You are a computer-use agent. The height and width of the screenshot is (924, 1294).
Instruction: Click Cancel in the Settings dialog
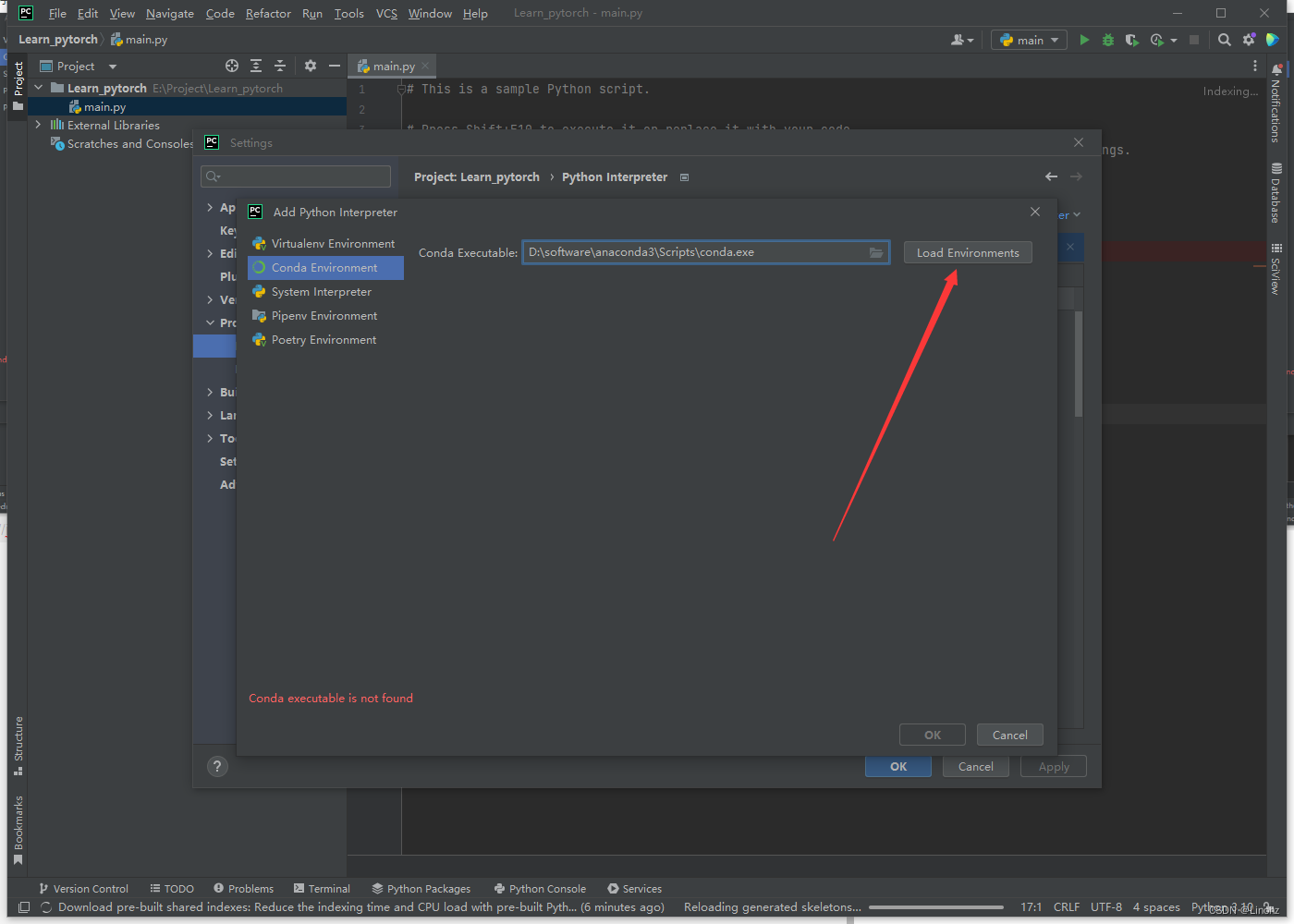(x=975, y=766)
